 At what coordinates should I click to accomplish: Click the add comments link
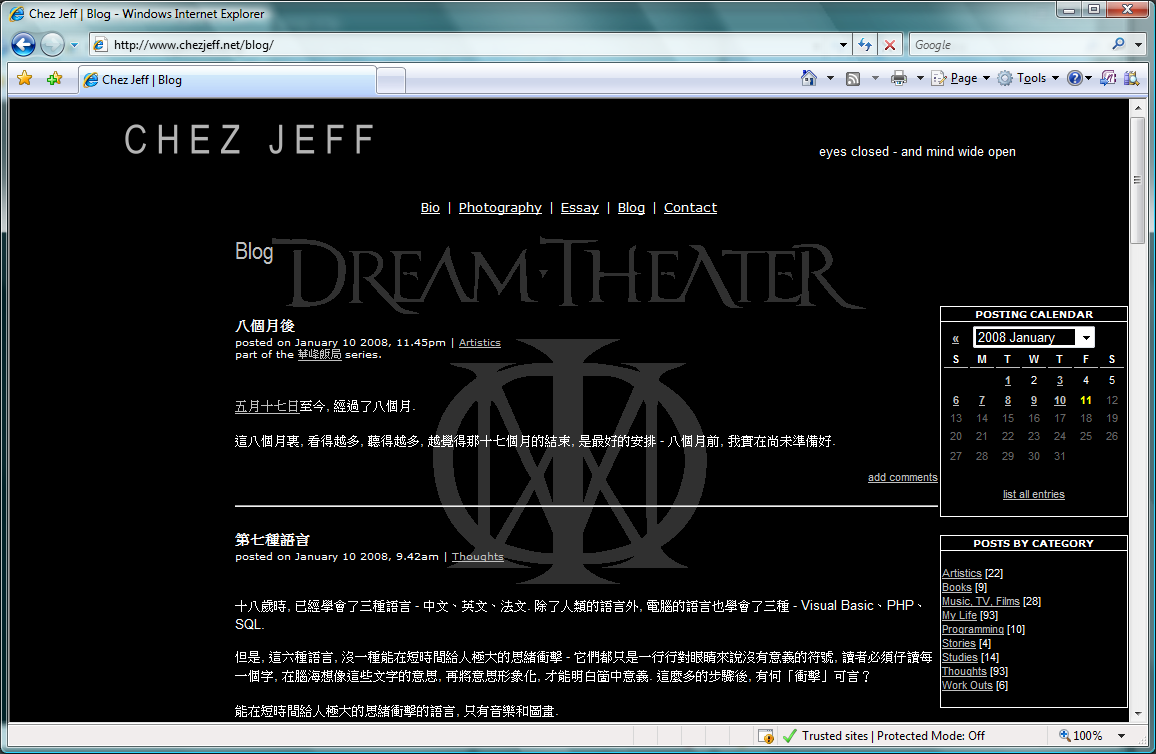902,478
